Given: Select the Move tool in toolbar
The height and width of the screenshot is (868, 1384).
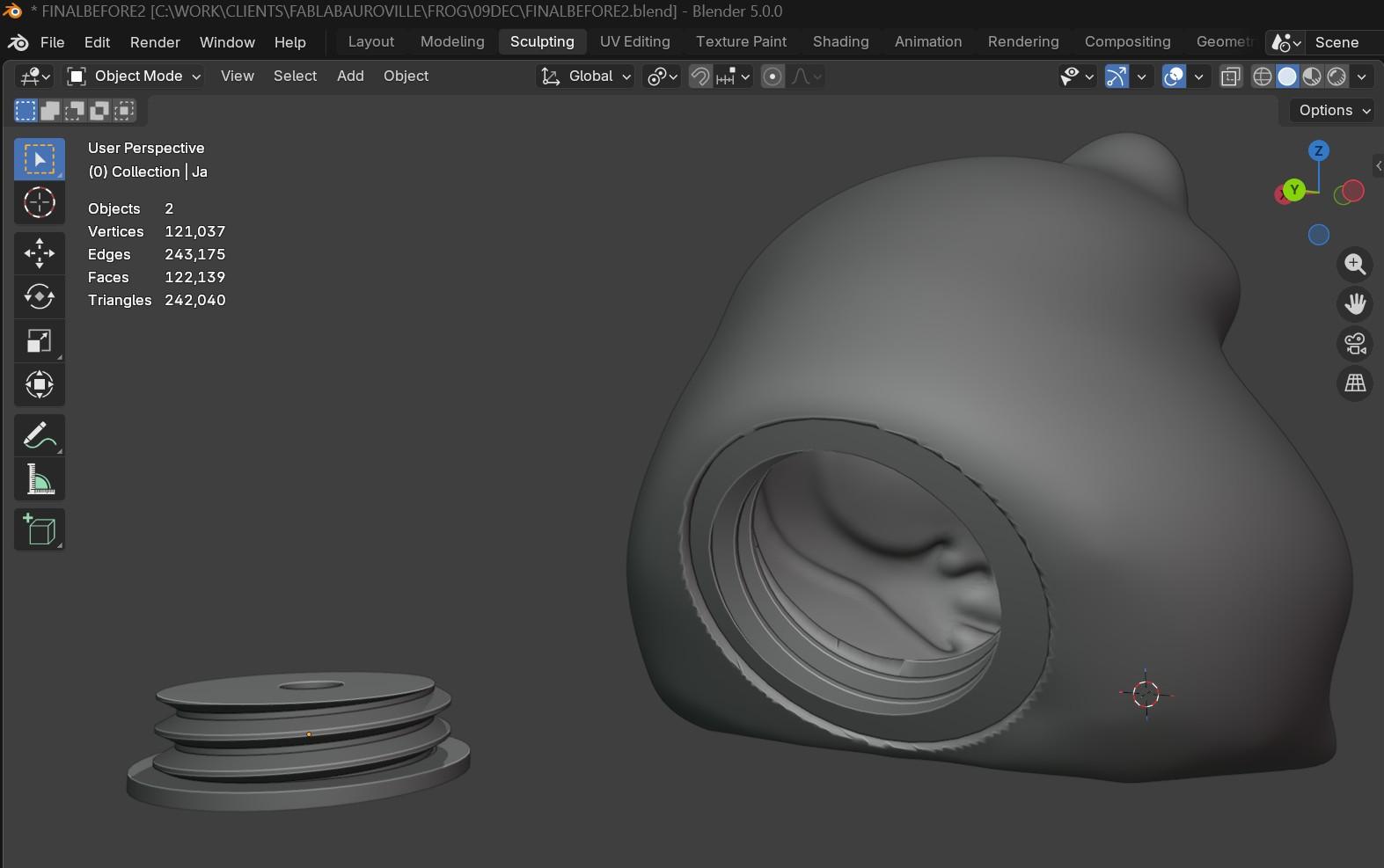Looking at the screenshot, I should [x=40, y=253].
